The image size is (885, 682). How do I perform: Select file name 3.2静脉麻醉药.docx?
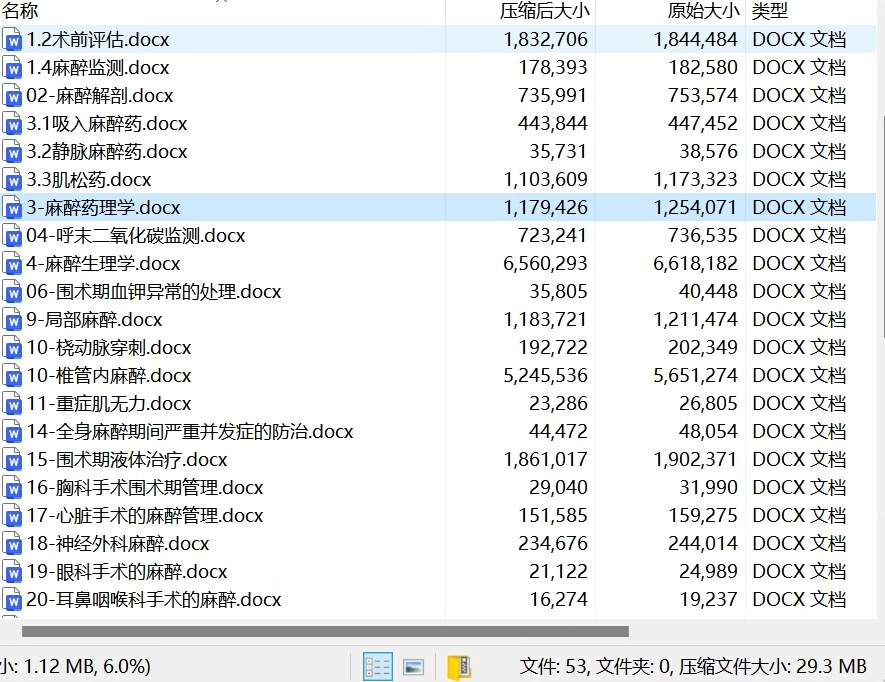pos(107,151)
